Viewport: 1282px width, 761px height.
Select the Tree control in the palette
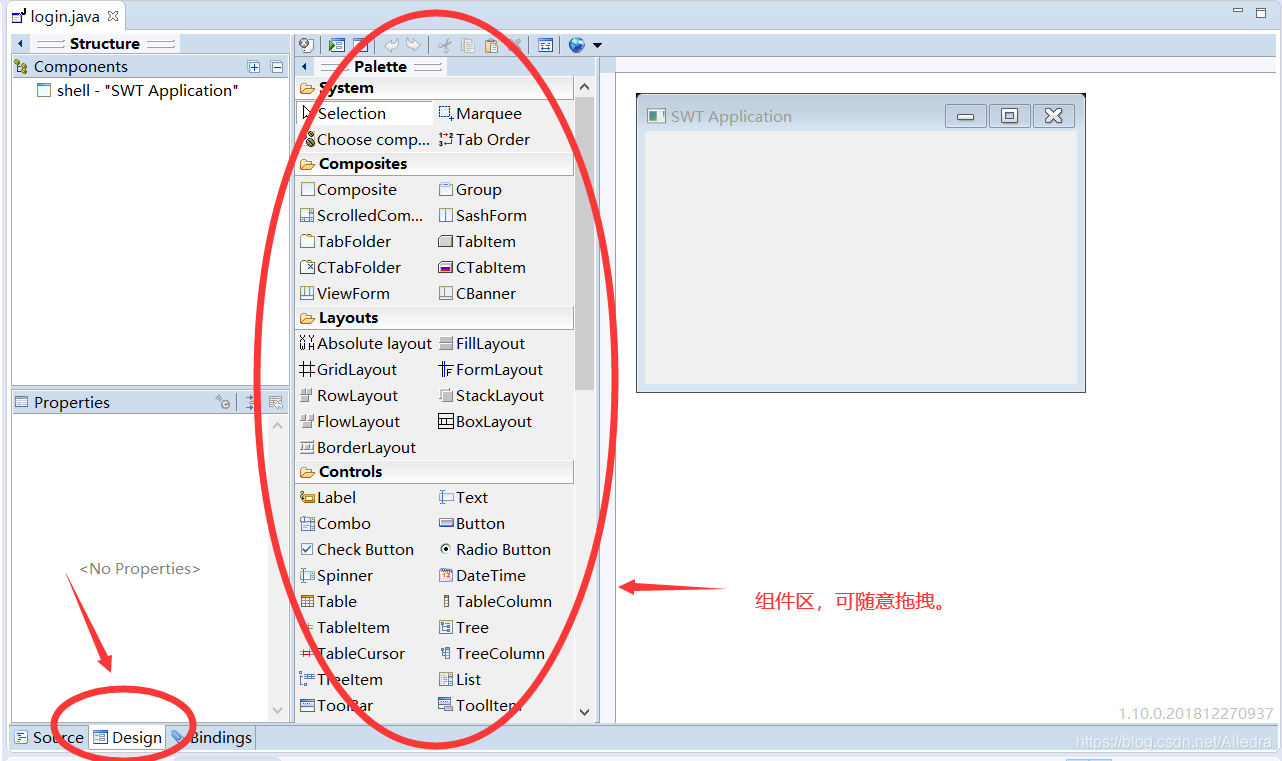pos(470,627)
